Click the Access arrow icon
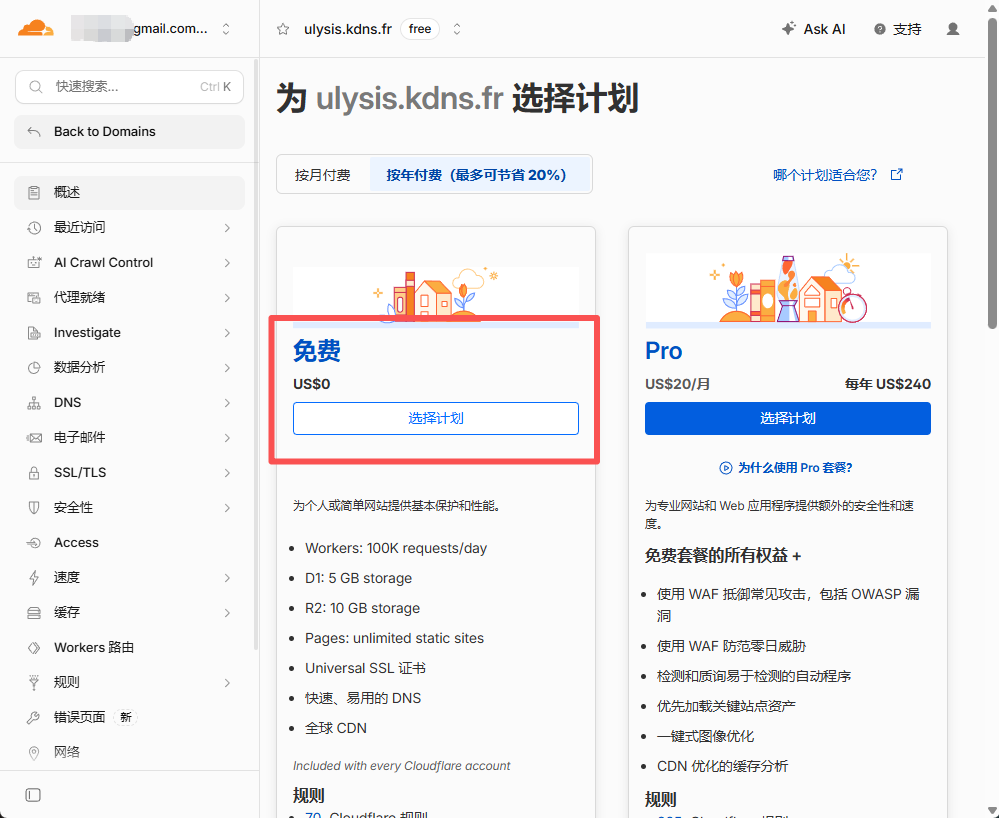The image size is (999, 818). point(34,543)
